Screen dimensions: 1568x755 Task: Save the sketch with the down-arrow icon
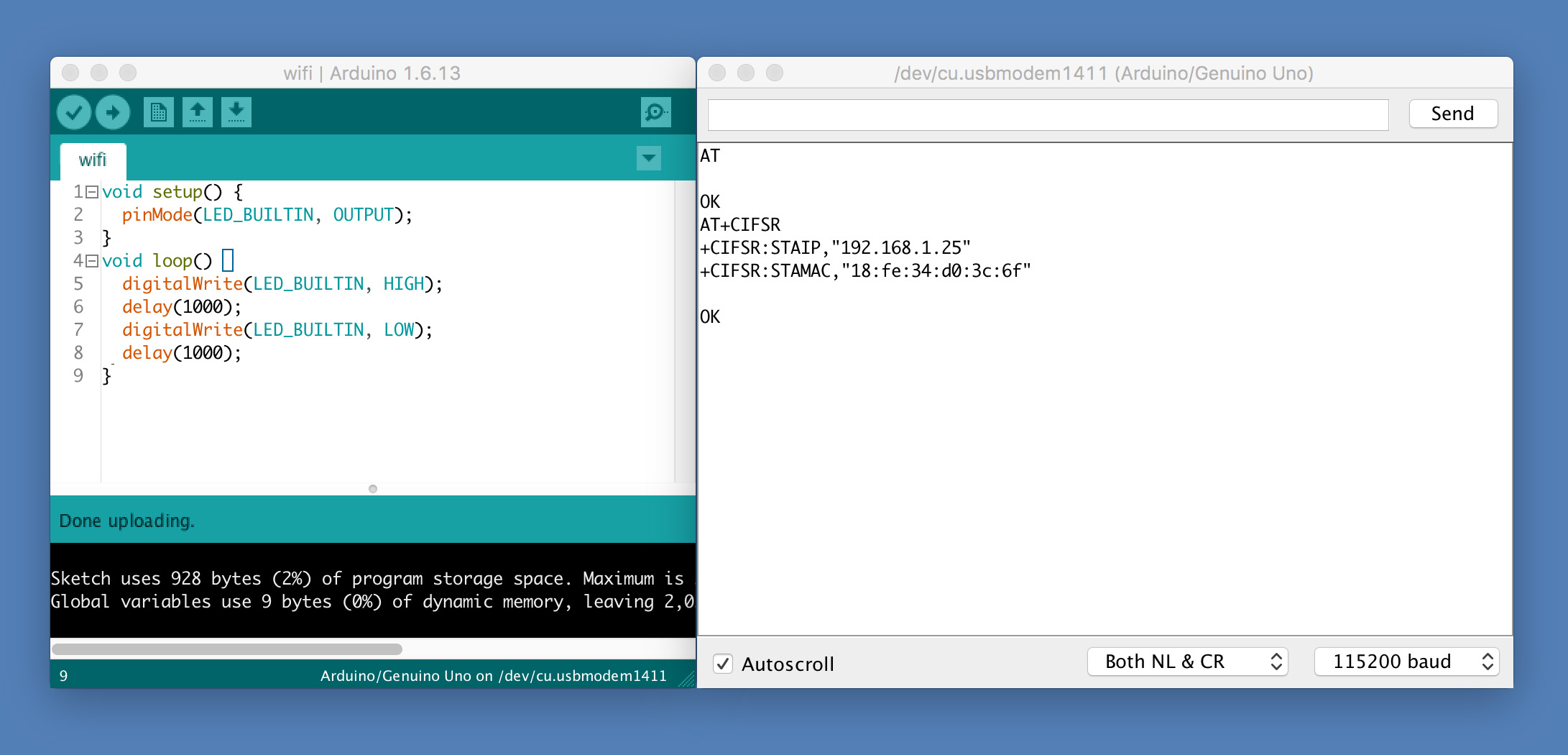pos(236,112)
